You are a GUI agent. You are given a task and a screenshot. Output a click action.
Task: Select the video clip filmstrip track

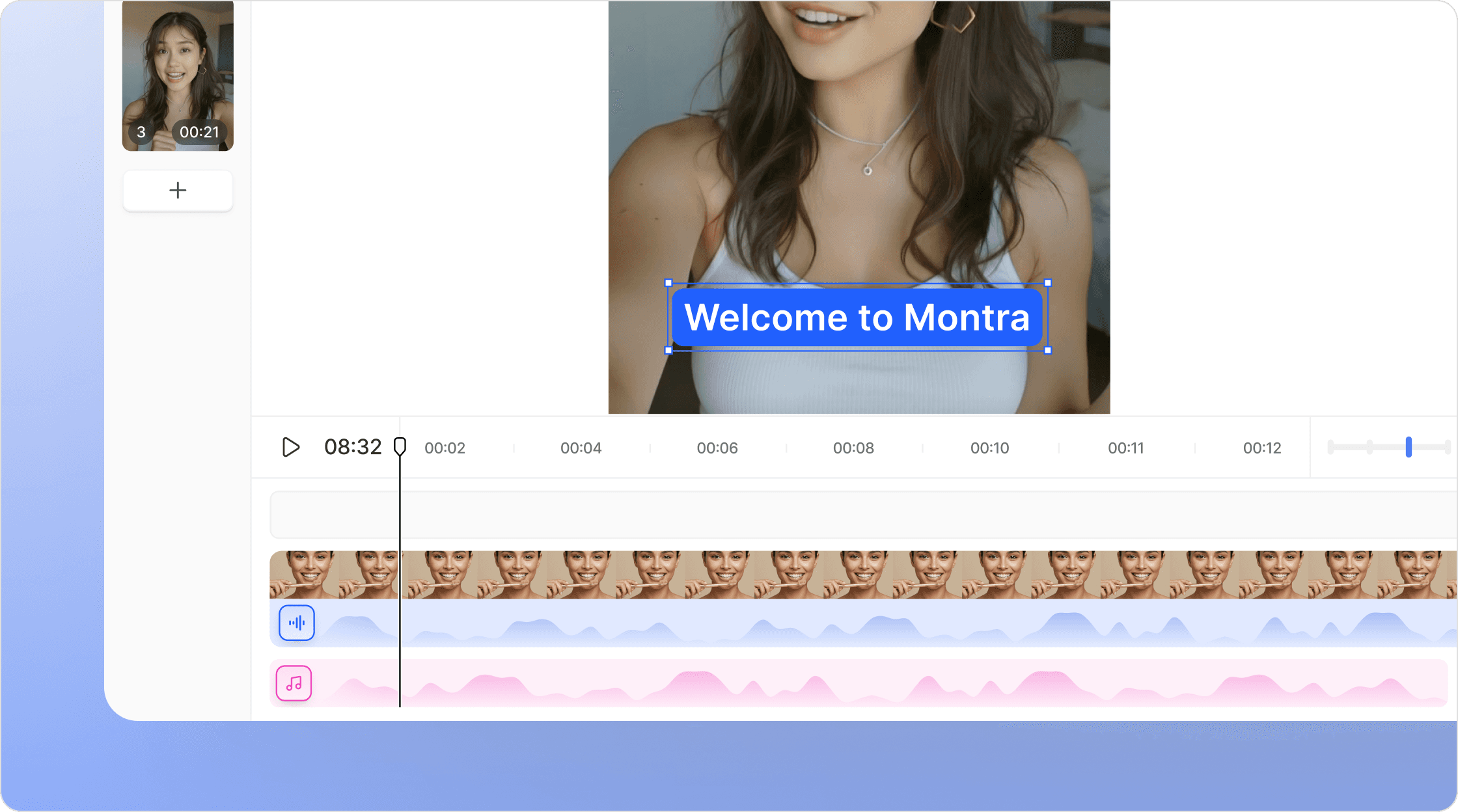(x=846, y=575)
